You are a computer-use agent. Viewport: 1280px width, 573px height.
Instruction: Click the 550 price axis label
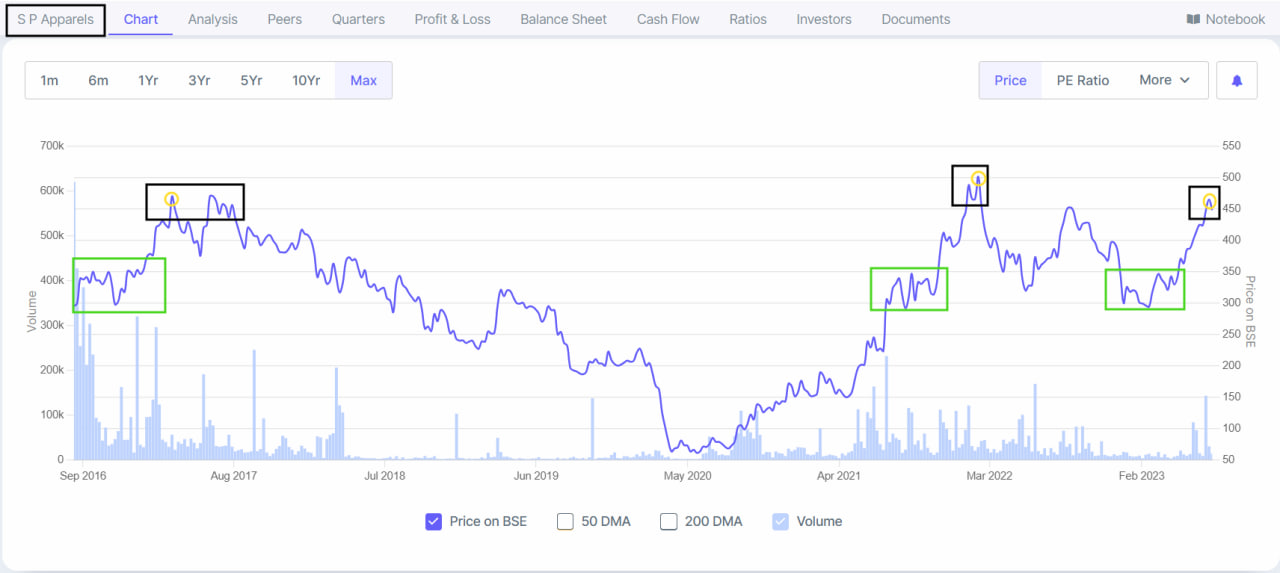click(1231, 146)
